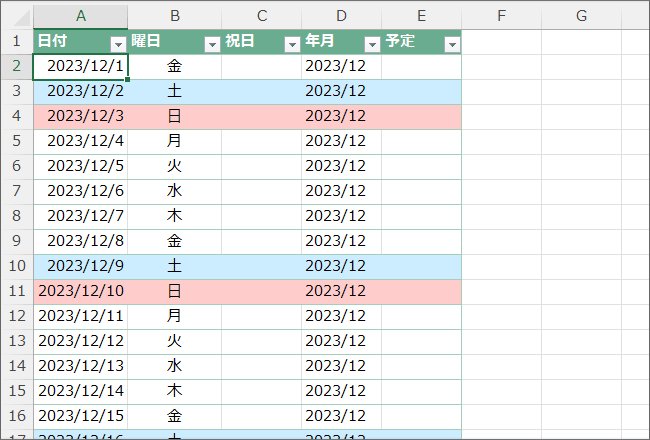The width and height of the screenshot is (650, 440).
Task: Click 2023/12 年月 cell in row 10
Action: (342, 266)
